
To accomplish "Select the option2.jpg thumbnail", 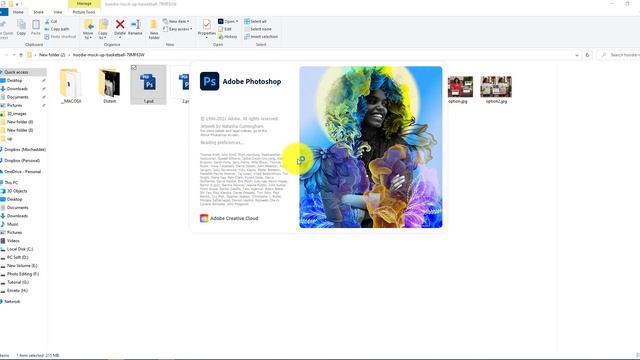I will click(496, 87).
